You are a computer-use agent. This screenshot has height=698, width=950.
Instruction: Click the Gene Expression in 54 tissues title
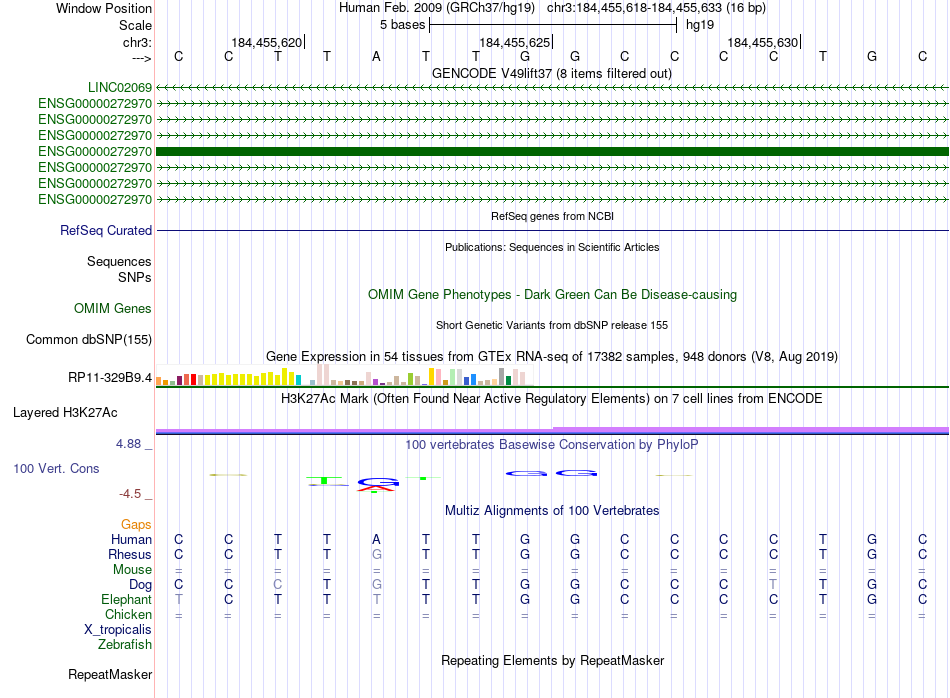pos(552,356)
